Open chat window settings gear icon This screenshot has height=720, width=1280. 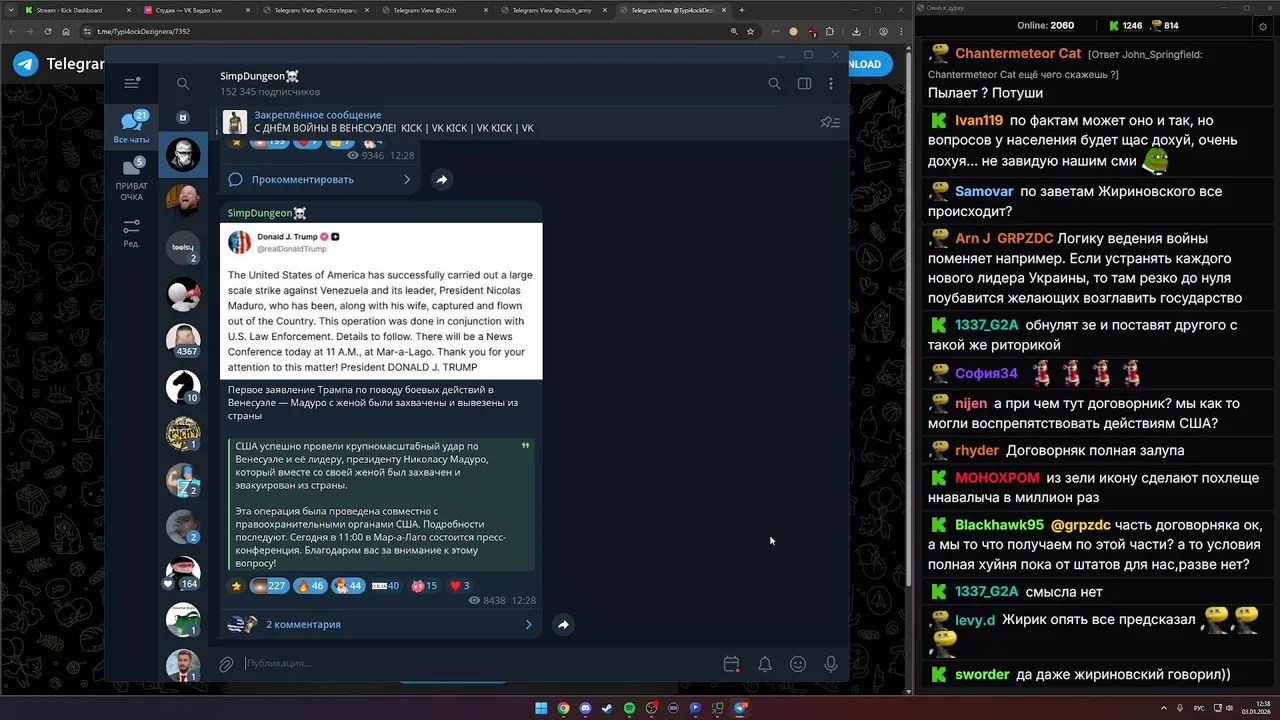(1263, 26)
